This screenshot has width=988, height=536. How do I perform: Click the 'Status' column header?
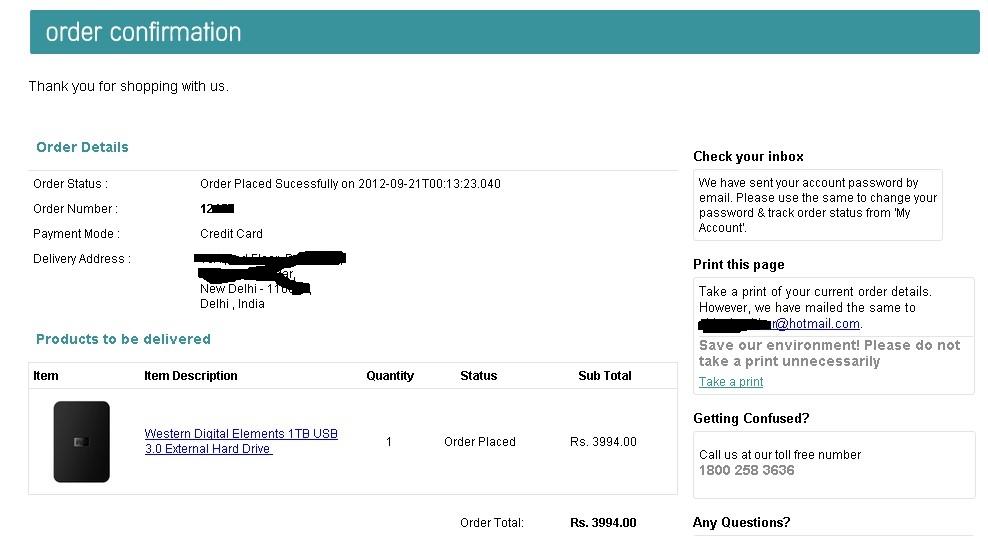[x=479, y=375]
